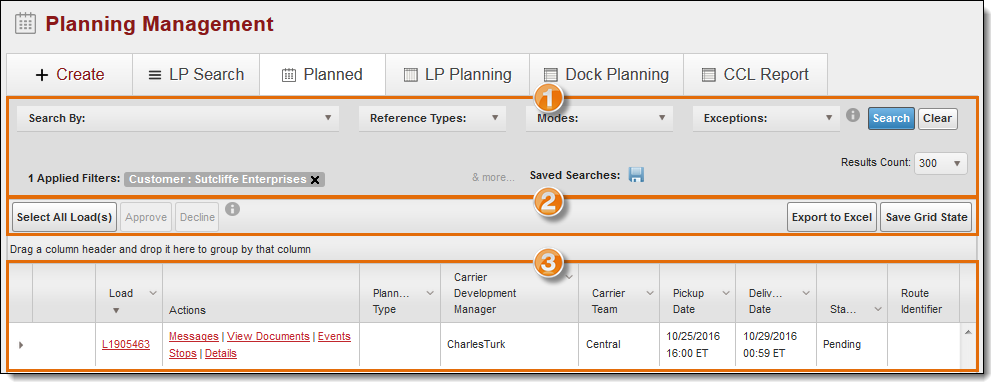Change Results Count dropdown value
Viewport: 992px width, 383px height.
(941, 163)
